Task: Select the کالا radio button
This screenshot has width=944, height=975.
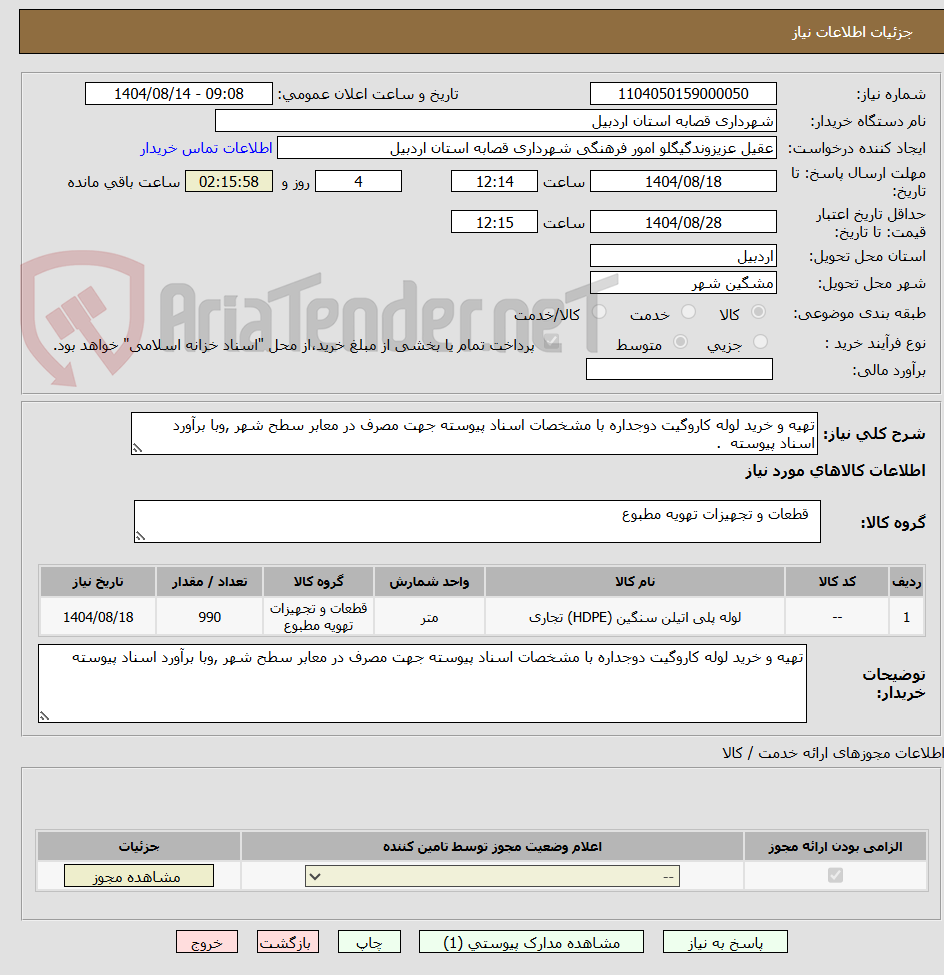Action: tap(759, 312)
